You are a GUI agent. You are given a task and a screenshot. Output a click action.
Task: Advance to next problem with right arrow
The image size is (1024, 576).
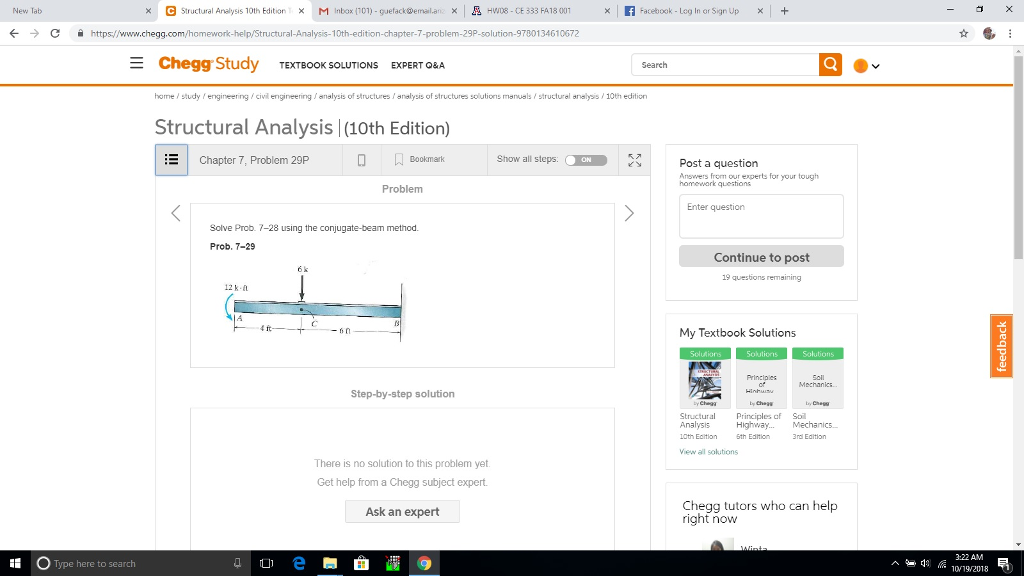coord(629,213)
